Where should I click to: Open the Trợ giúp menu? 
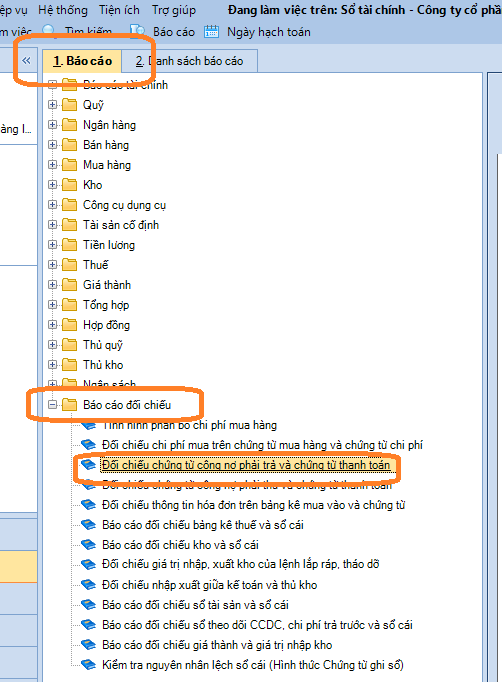[174, 10]
